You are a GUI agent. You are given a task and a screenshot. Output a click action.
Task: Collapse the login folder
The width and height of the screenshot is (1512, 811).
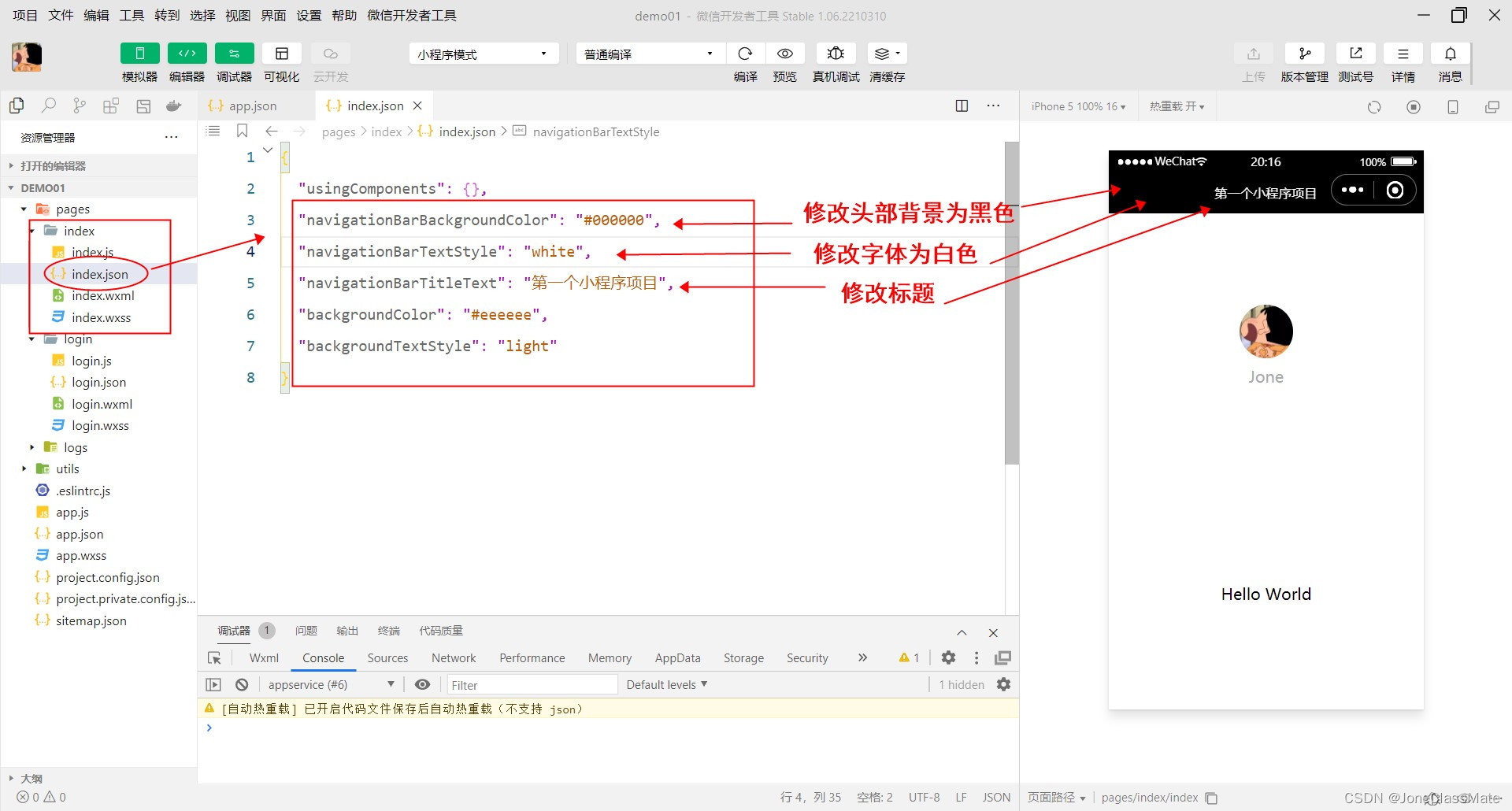(x=32, y=339)
